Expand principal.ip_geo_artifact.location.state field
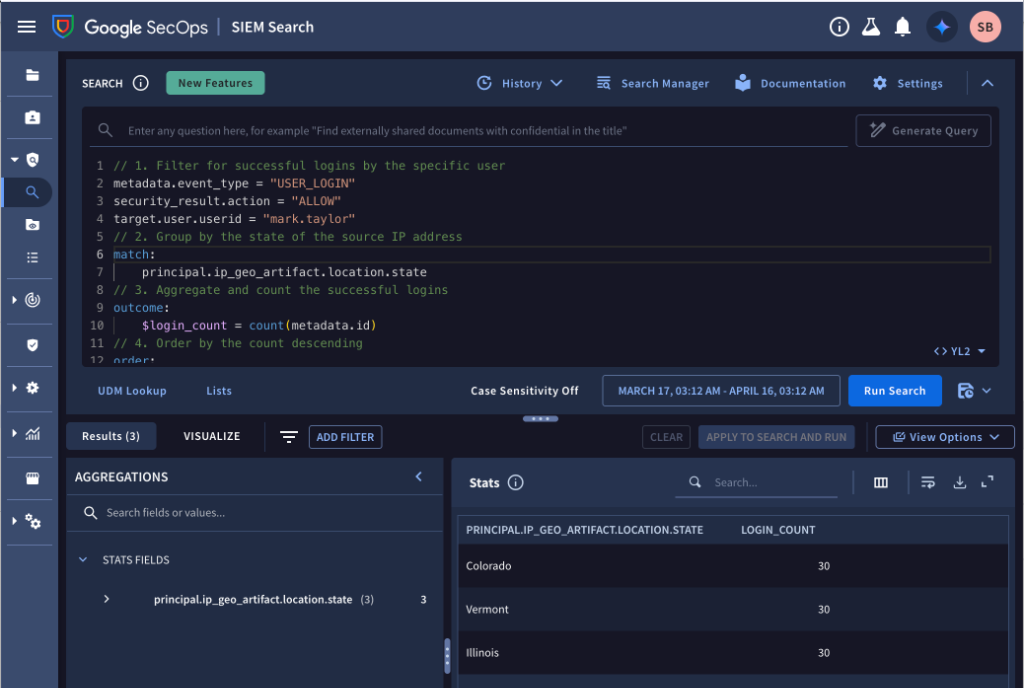The width and height of the screenshot is (1024, 688). coord(107,599)
